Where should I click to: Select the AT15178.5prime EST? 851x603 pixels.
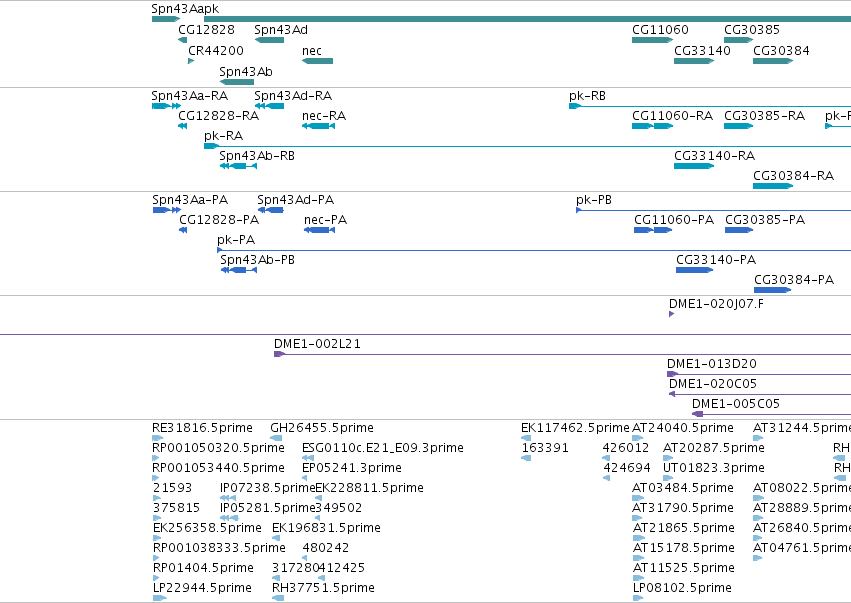638,558
